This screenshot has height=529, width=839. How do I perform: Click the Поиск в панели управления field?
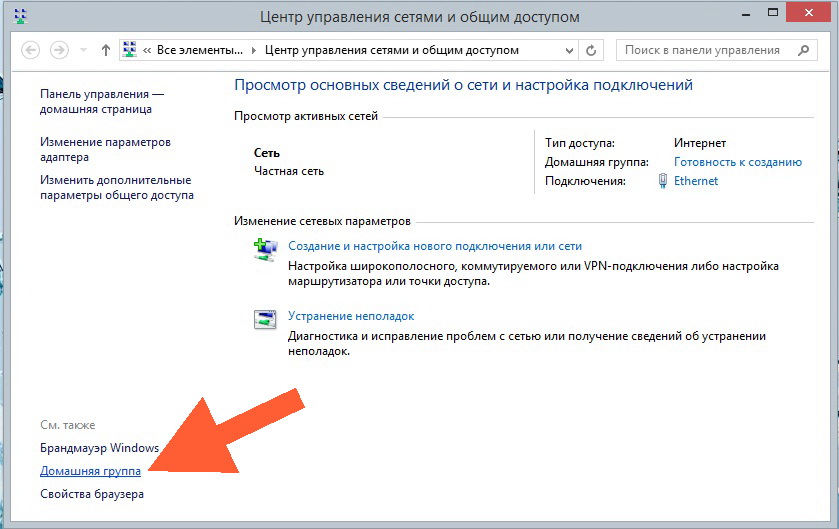[x=703, y=50]
